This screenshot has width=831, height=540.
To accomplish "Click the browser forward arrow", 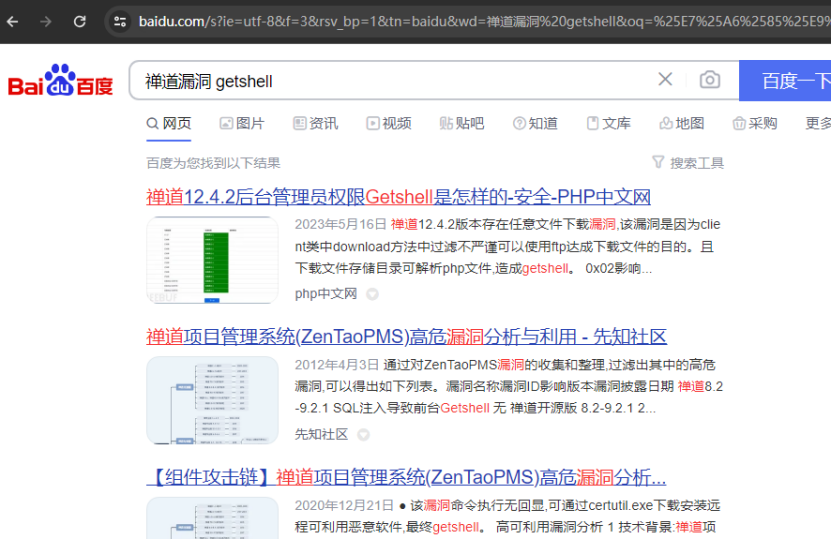I will click(x=46, y=22).
